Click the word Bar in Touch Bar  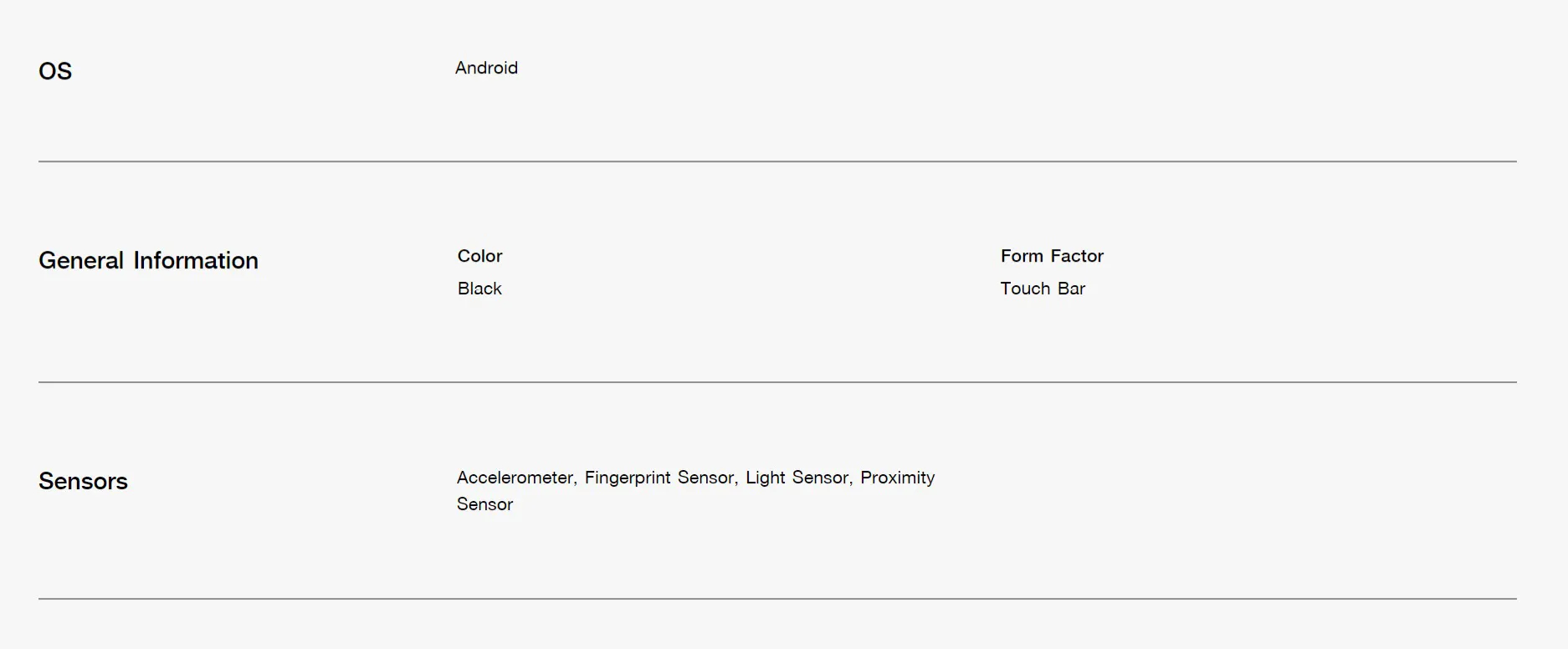pyautogui.click(x=1071, y=289)
